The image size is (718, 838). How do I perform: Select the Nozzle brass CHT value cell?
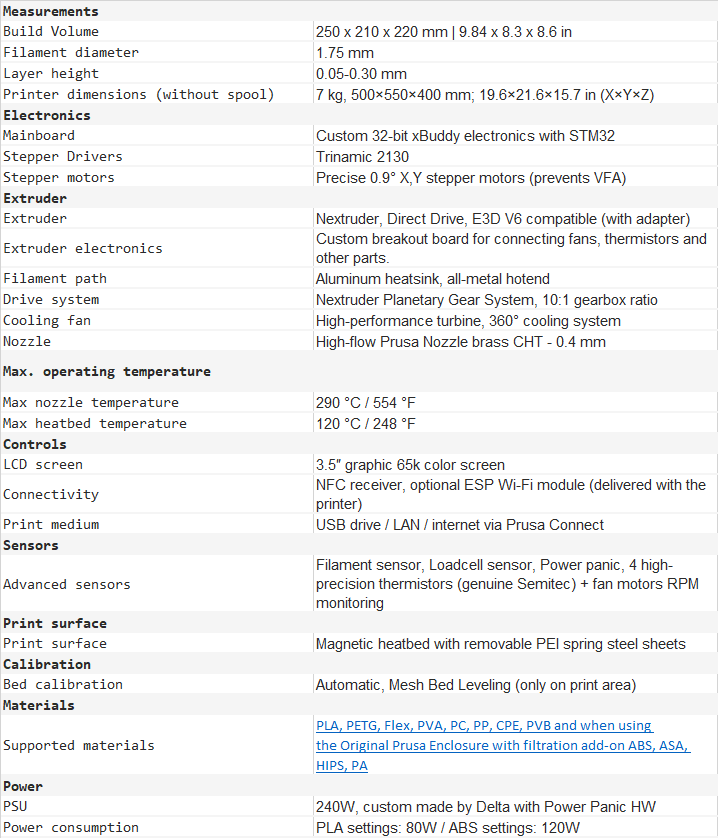(474, 342)
